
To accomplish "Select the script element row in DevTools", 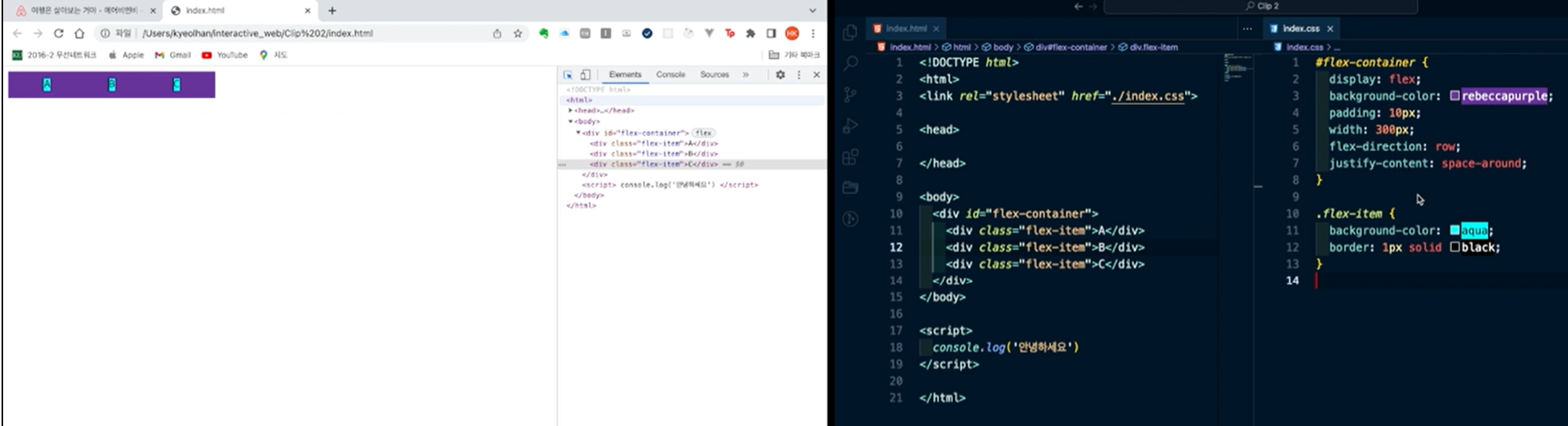I will click(670, 185).
